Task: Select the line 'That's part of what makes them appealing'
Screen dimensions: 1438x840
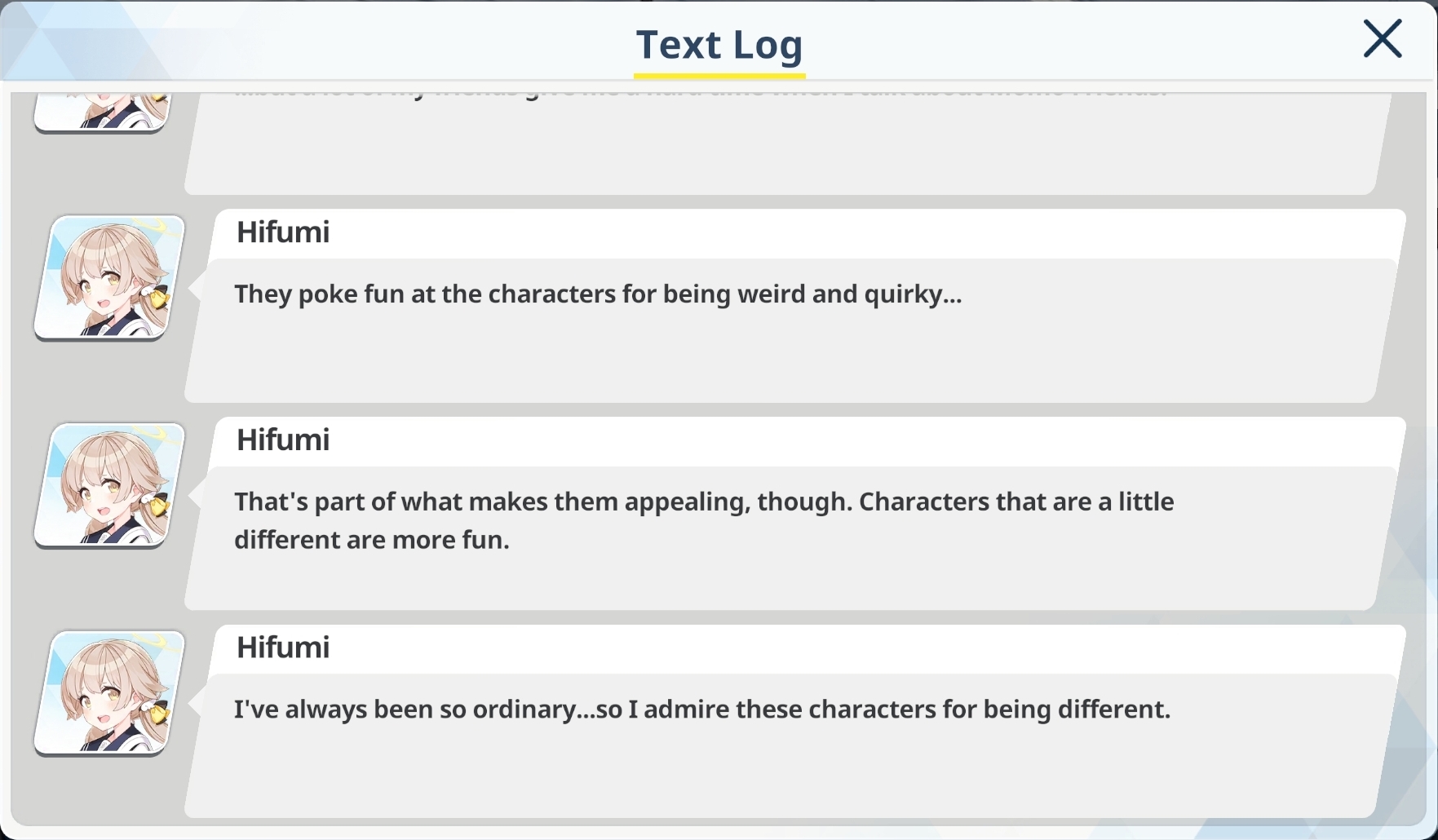Action: (x=704, y=520)
